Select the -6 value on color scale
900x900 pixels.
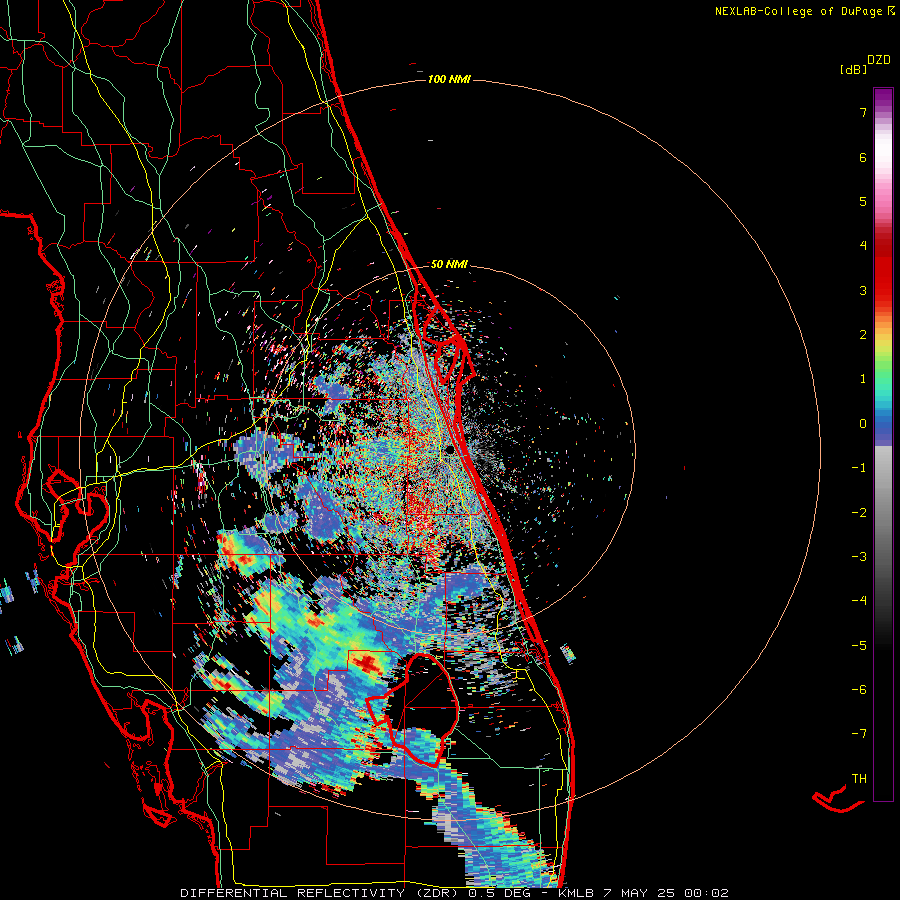859,690
